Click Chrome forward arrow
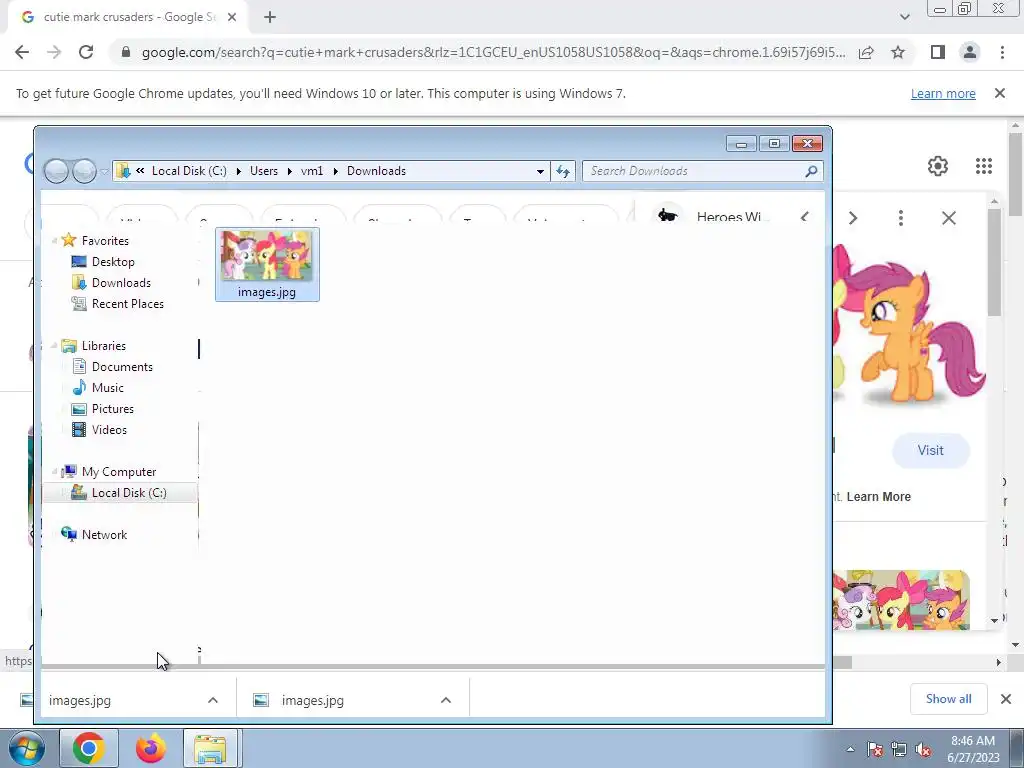This screenshot has width=1024, height=768. tap(54, 52)
